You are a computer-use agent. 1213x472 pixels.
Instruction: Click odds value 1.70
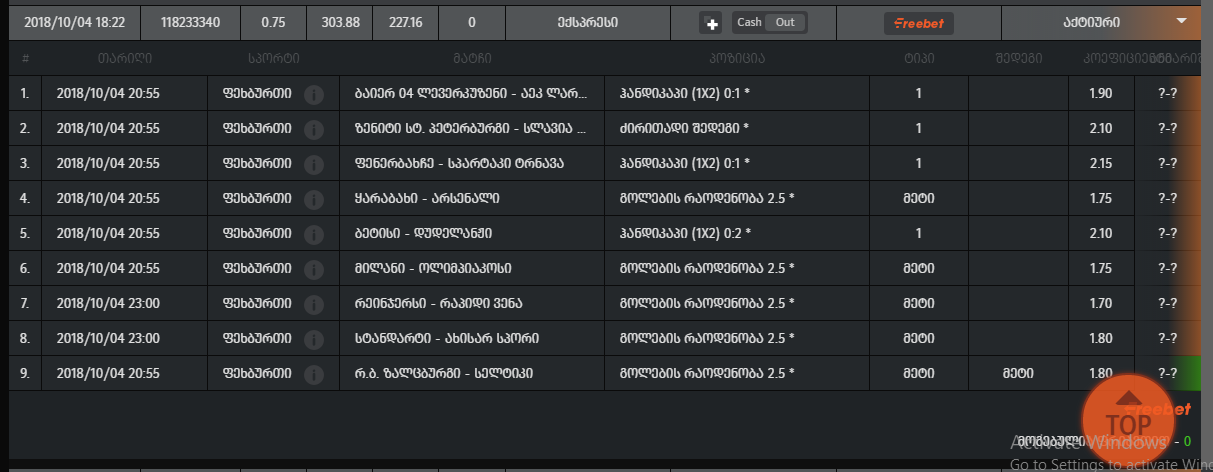[1100, 302]
